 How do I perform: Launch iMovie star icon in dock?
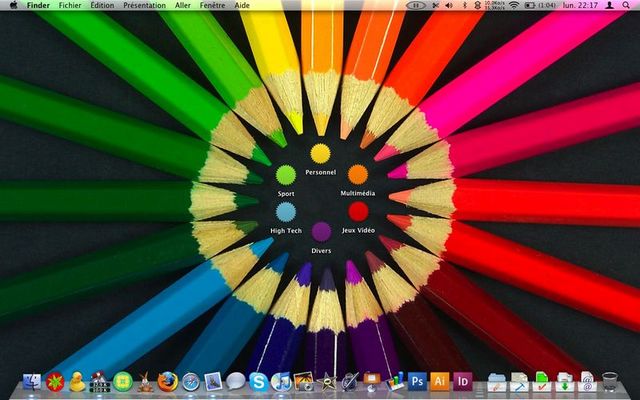point(327,382)
